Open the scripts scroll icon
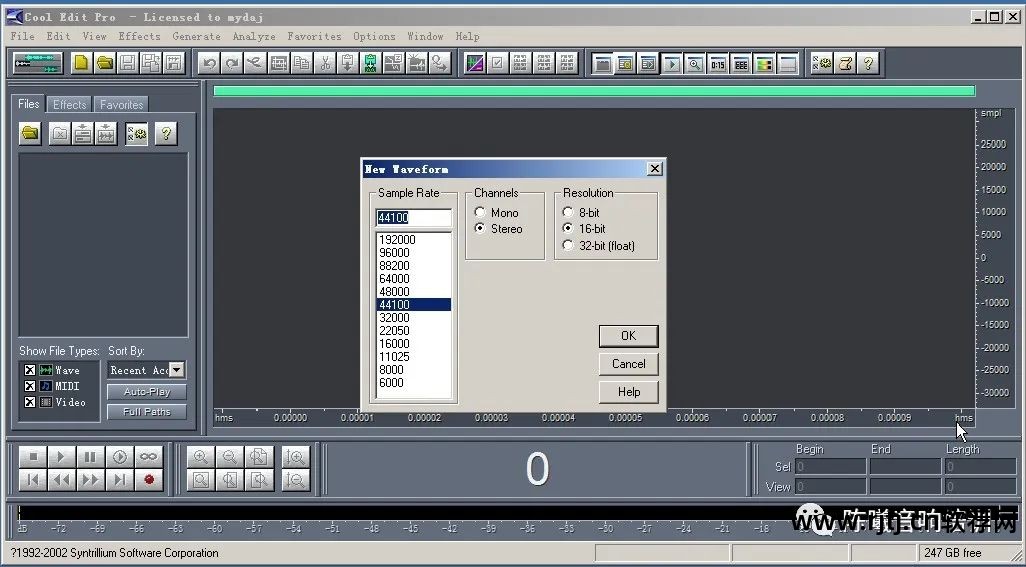Image resolution: width=1026 pixels, height=567 pixels. point(845,63)
